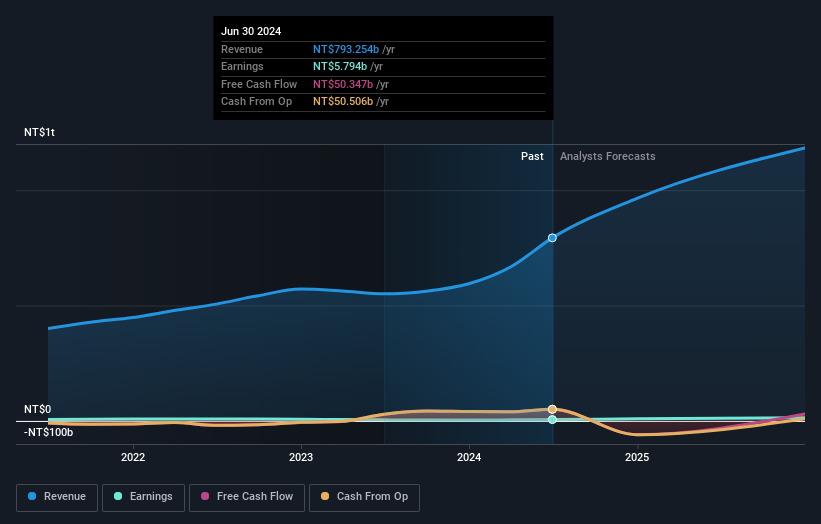The image size is (821, 524).
Task: Click the NT$50.347b free cash flow value
Action: click(x=343, y=84)
